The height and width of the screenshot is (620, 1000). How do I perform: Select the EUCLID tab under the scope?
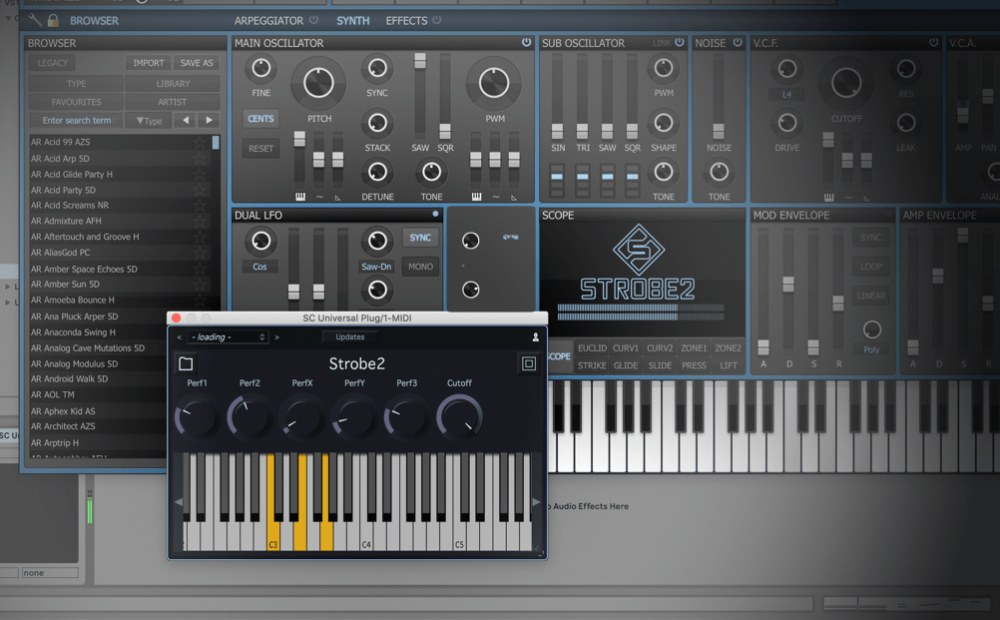click(x=592, y=348)
